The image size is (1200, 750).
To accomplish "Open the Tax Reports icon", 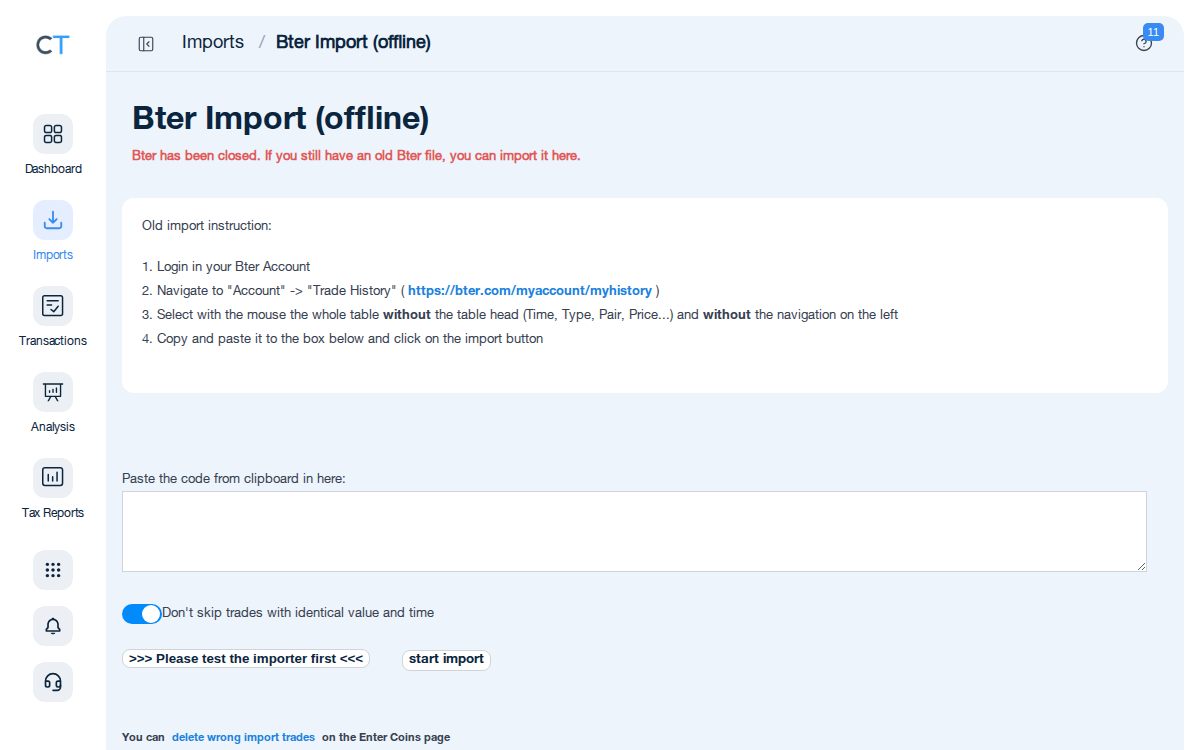I will 53,478.
